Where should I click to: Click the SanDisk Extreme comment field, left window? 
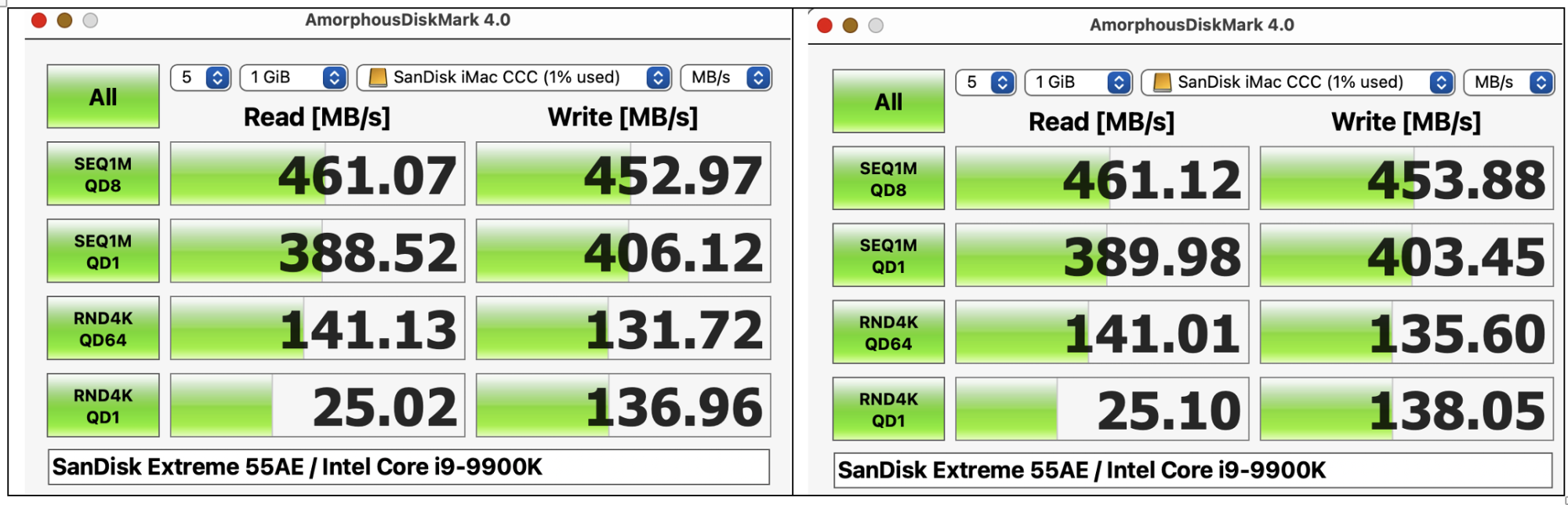[408, 467]
